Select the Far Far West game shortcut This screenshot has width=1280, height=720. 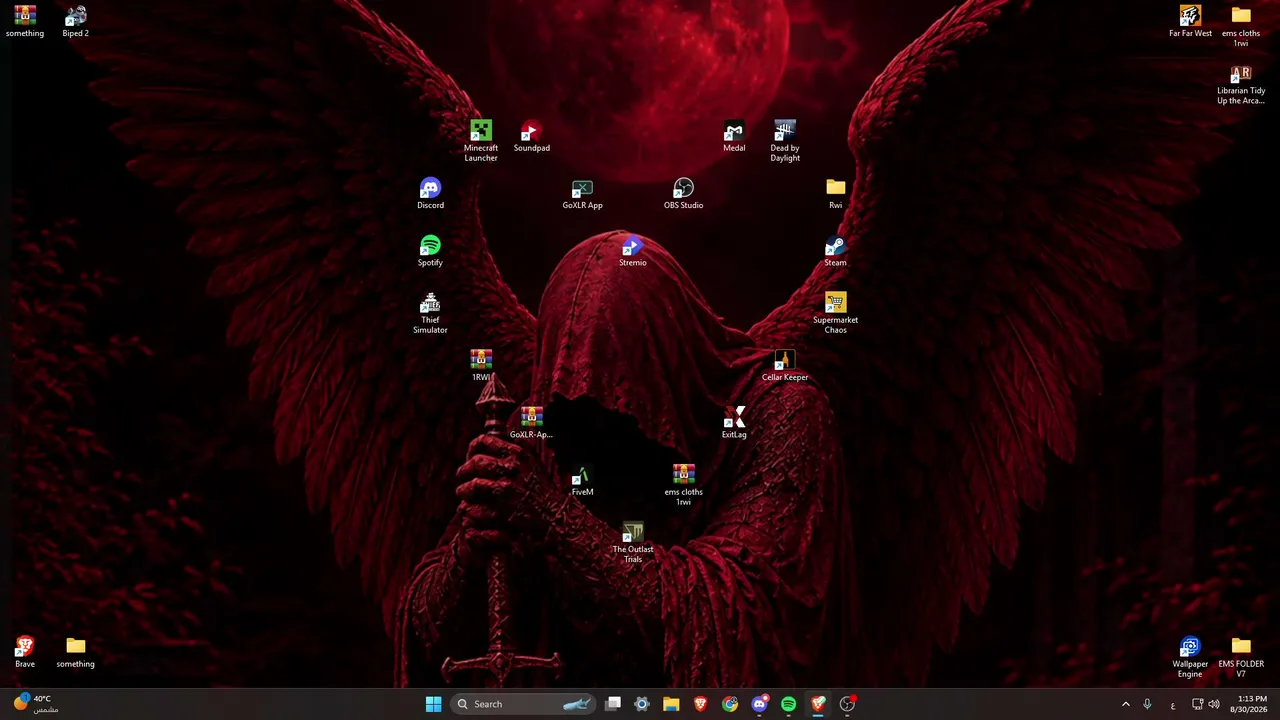(1190, 21)
